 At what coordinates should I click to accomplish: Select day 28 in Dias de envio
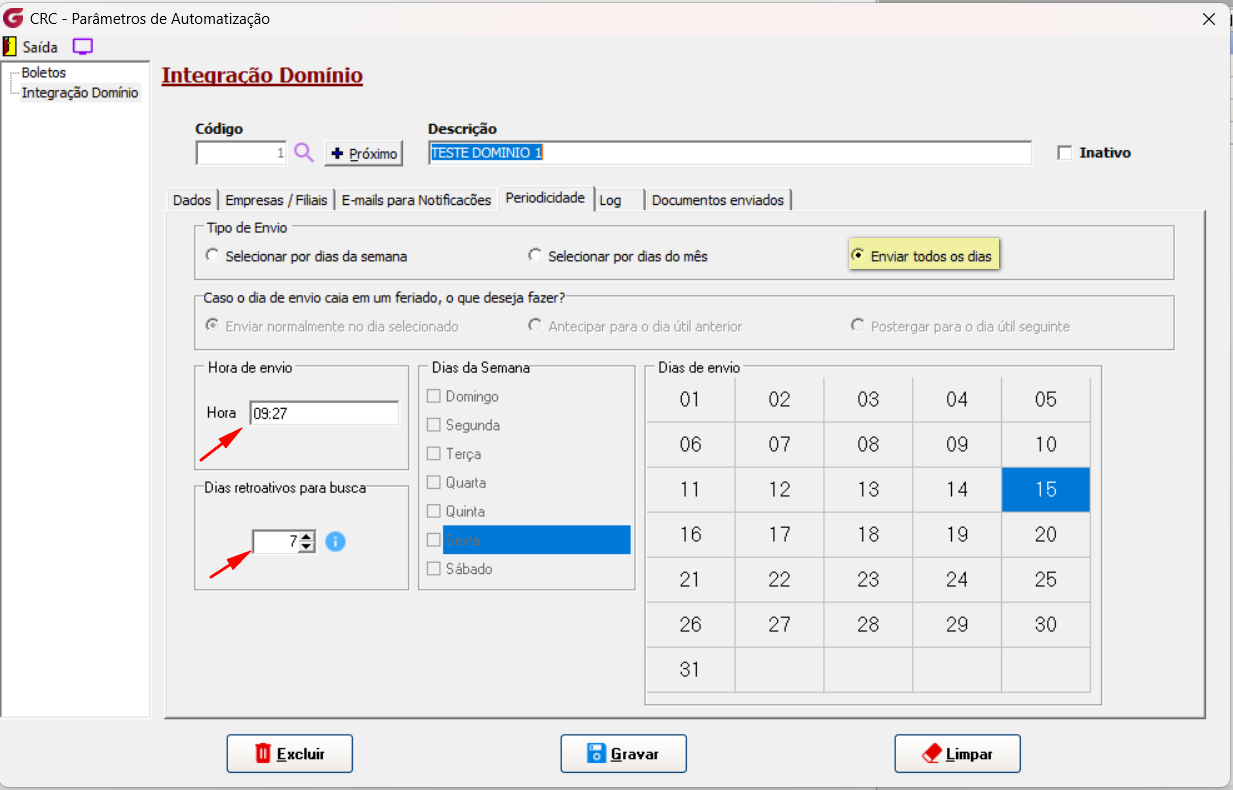868,625
